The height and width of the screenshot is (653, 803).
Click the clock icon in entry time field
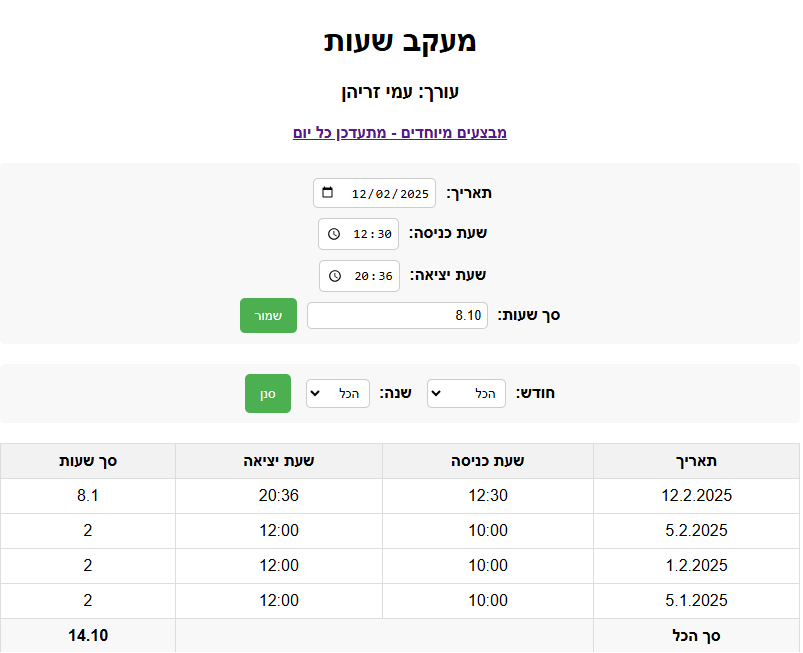(334, 234)
